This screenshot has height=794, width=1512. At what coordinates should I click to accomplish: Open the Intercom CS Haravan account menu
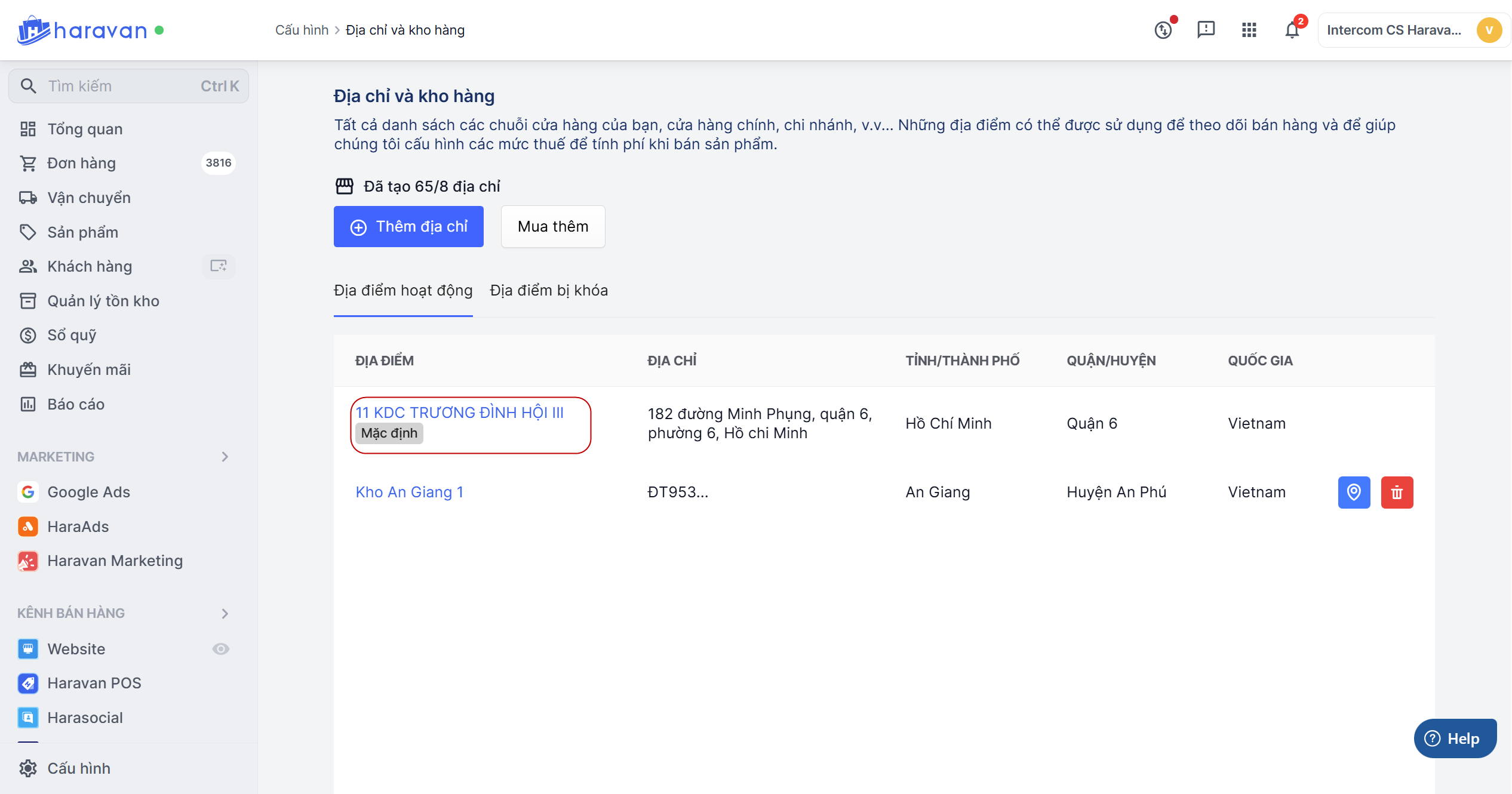click(x=1412, y=30)
